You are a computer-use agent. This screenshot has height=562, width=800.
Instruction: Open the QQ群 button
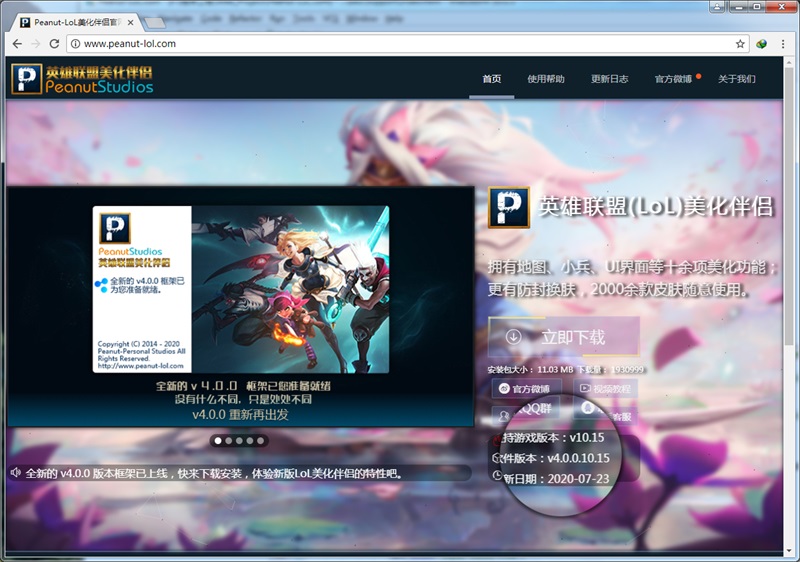point(527,412)
